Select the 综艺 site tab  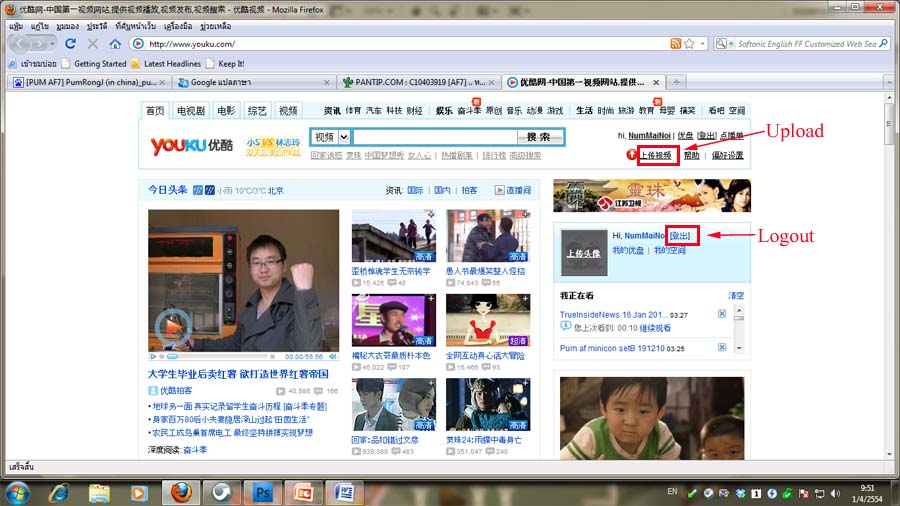[x=257, y=111]
